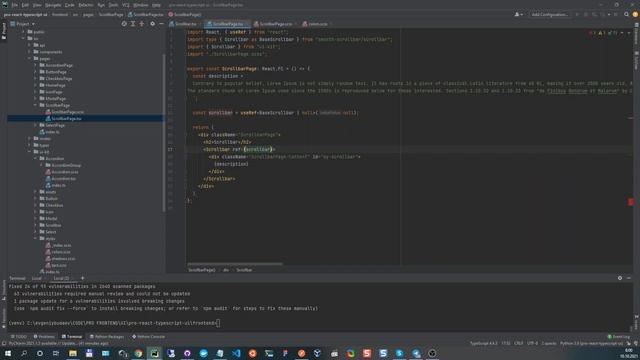Open the Edit menu
The width and height of the screenshot is (640, 360).
25,5
